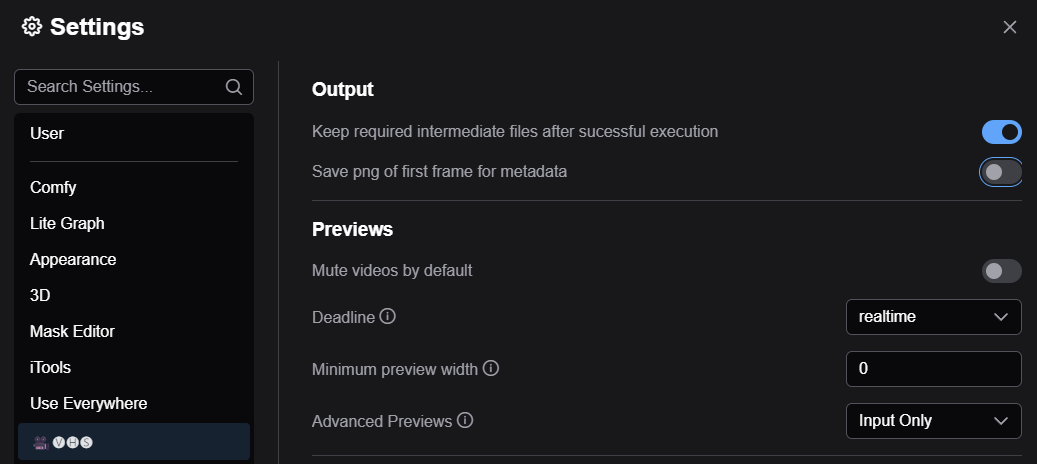
Task: Click the search magnifier icon
Action: click(x=234, y=87)
